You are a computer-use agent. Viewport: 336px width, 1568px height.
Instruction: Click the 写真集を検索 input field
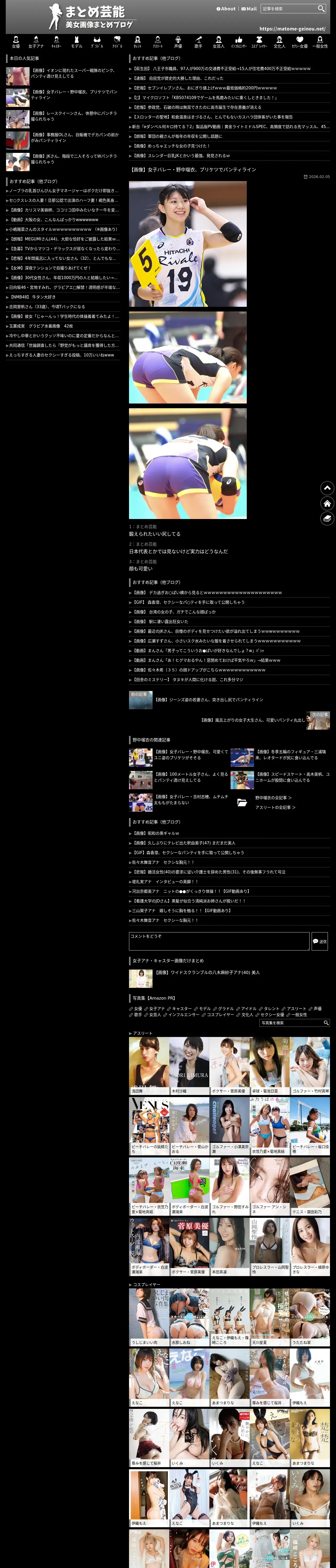pyautogui.click(x=291, y=1023)
